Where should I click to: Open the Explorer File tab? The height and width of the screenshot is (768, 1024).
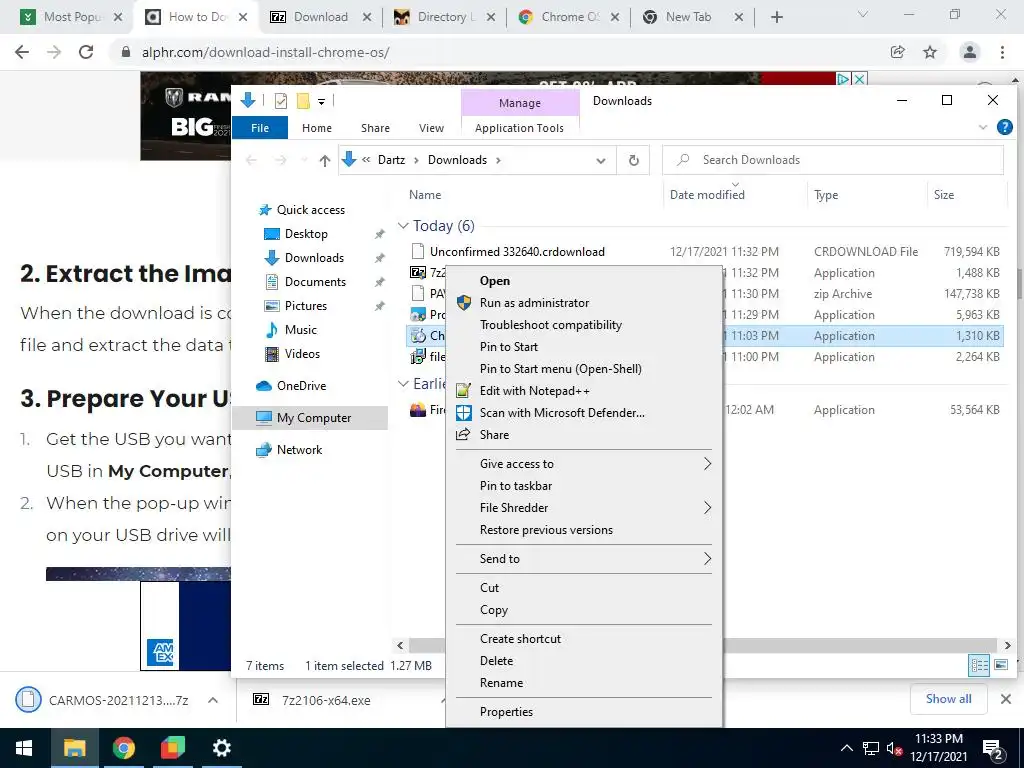pos(260,128)
